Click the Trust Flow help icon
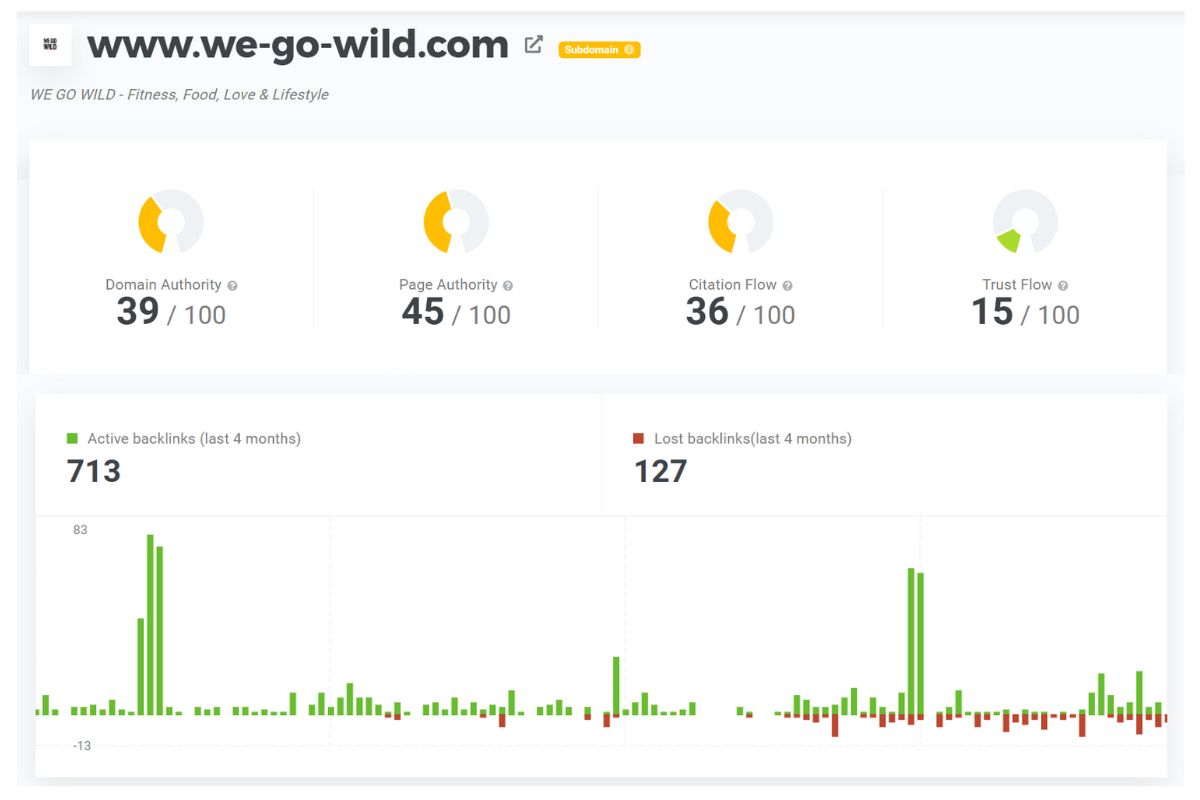 click(1063, 285)
